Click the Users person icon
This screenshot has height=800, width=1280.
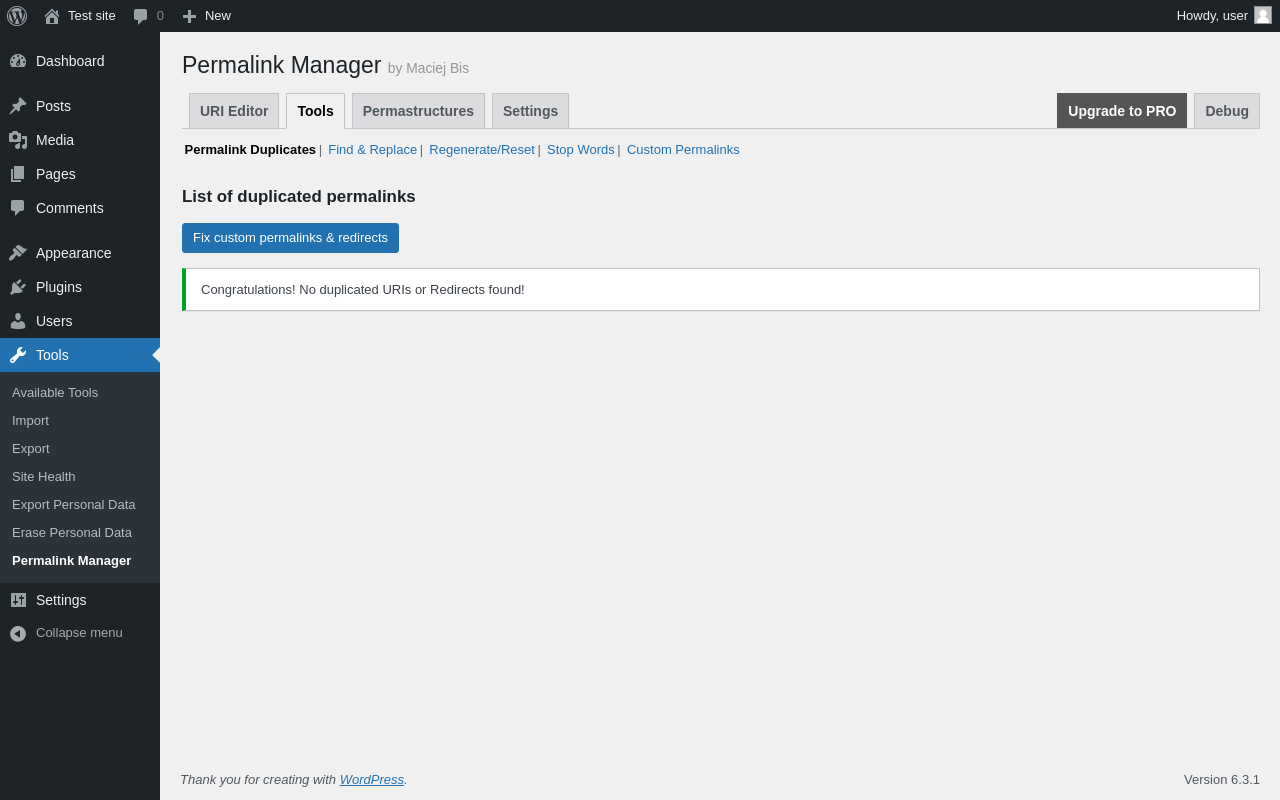(18, 321)
